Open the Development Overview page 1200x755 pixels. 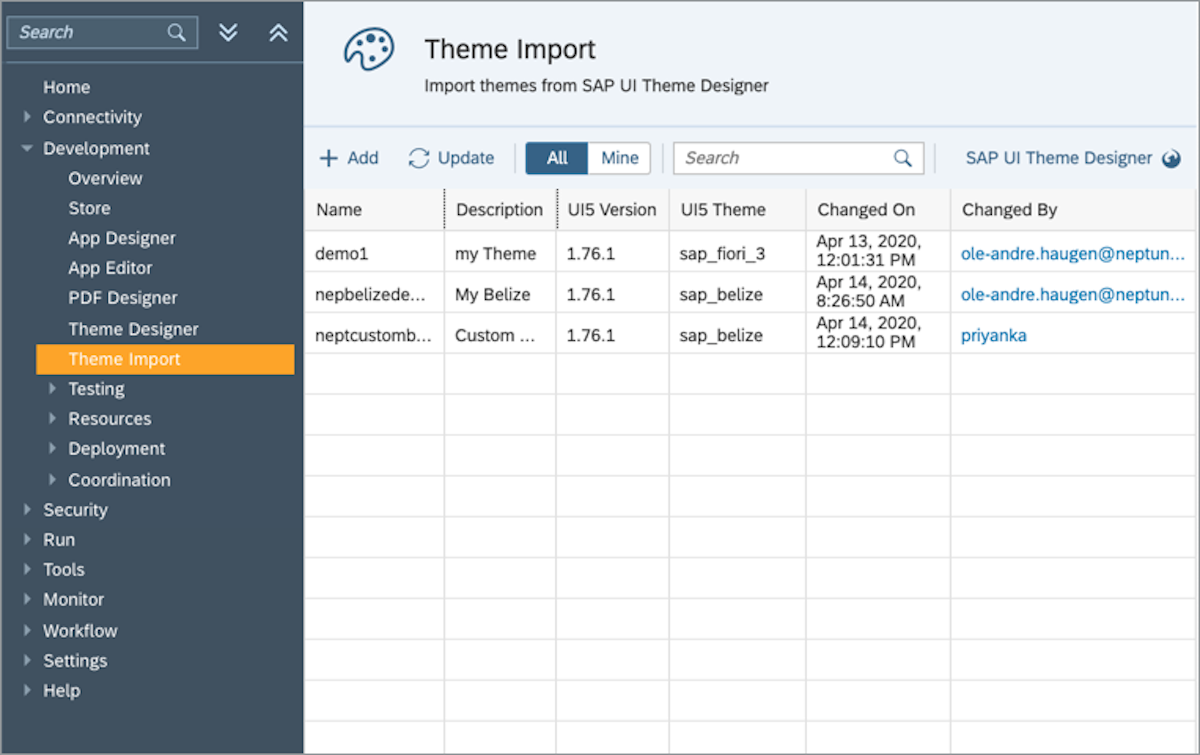(105, 178)
